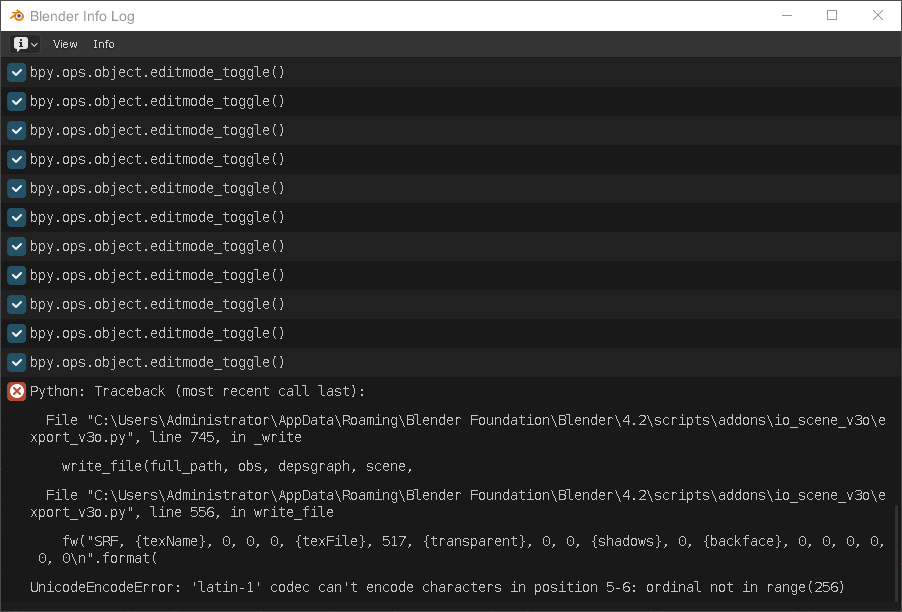
Task: Select the UnicodeEncodeError message line
Action: point(437,587)
